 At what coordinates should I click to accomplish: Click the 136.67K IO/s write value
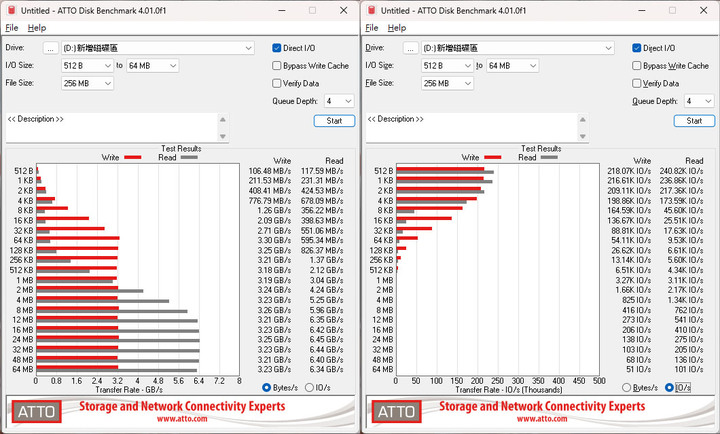coord(629,220)
